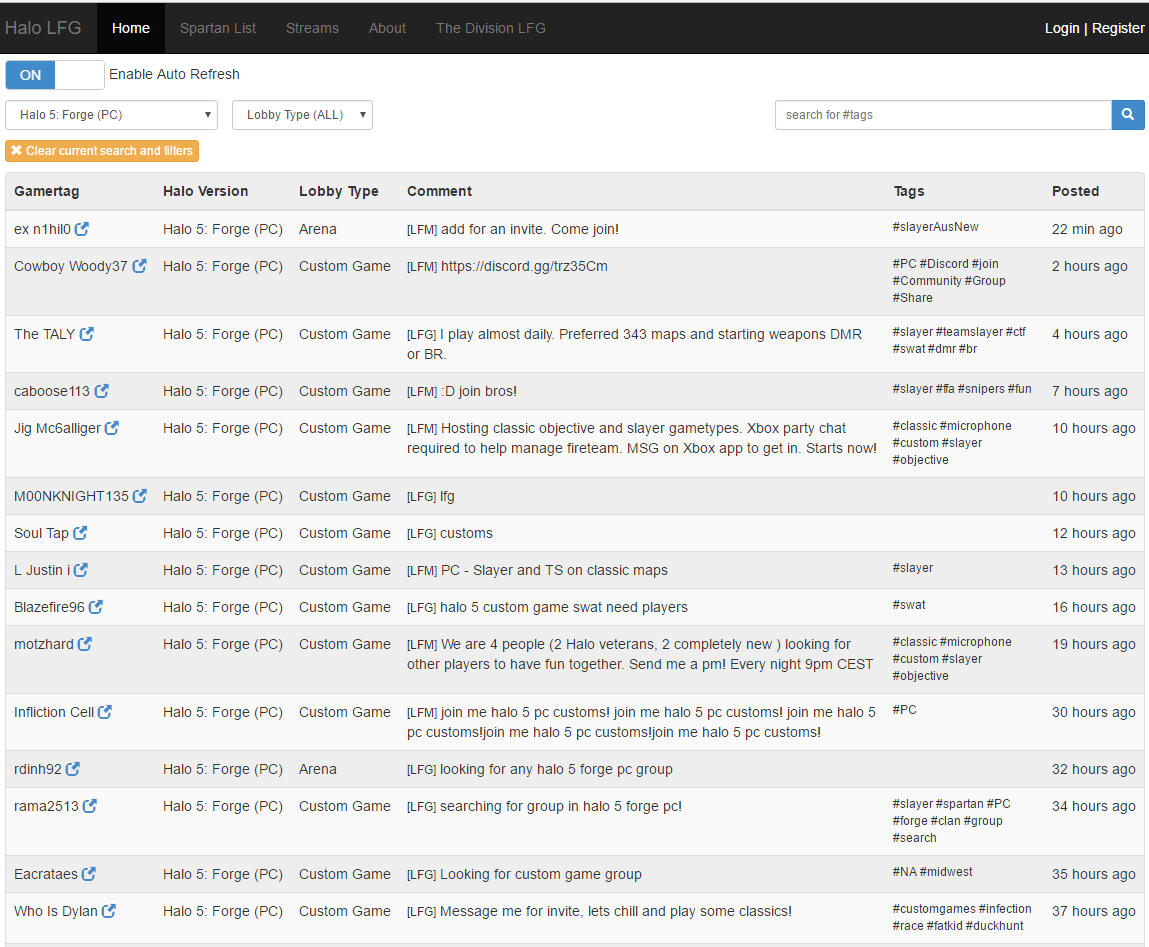
Task: Click the magnifier search button
Action: pos(1128,115)
